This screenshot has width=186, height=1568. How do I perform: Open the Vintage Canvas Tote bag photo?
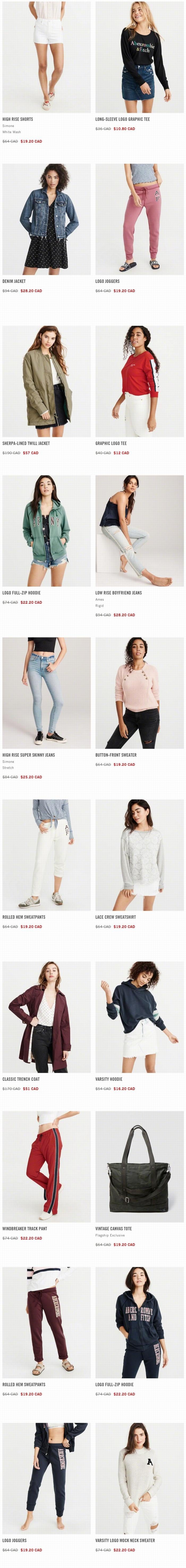pos(139,1166)
